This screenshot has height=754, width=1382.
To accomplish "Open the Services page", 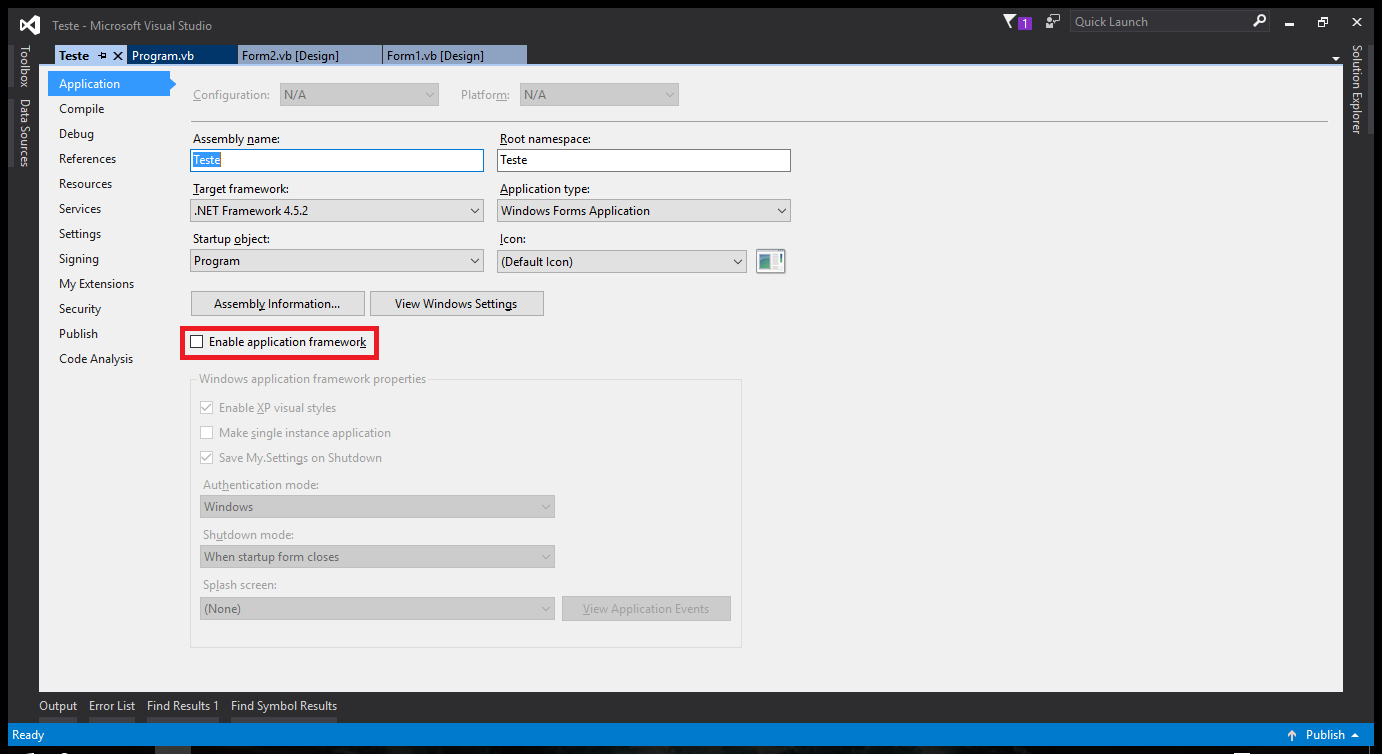I will tap(80, 209).
